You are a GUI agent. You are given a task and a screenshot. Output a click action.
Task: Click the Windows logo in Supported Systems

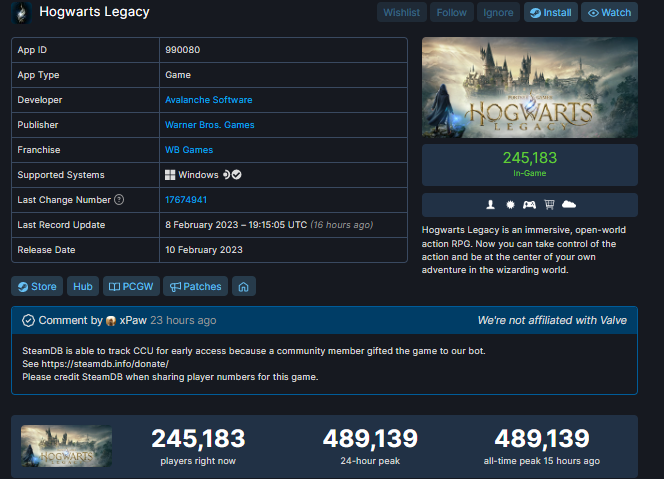click(170, 175)
